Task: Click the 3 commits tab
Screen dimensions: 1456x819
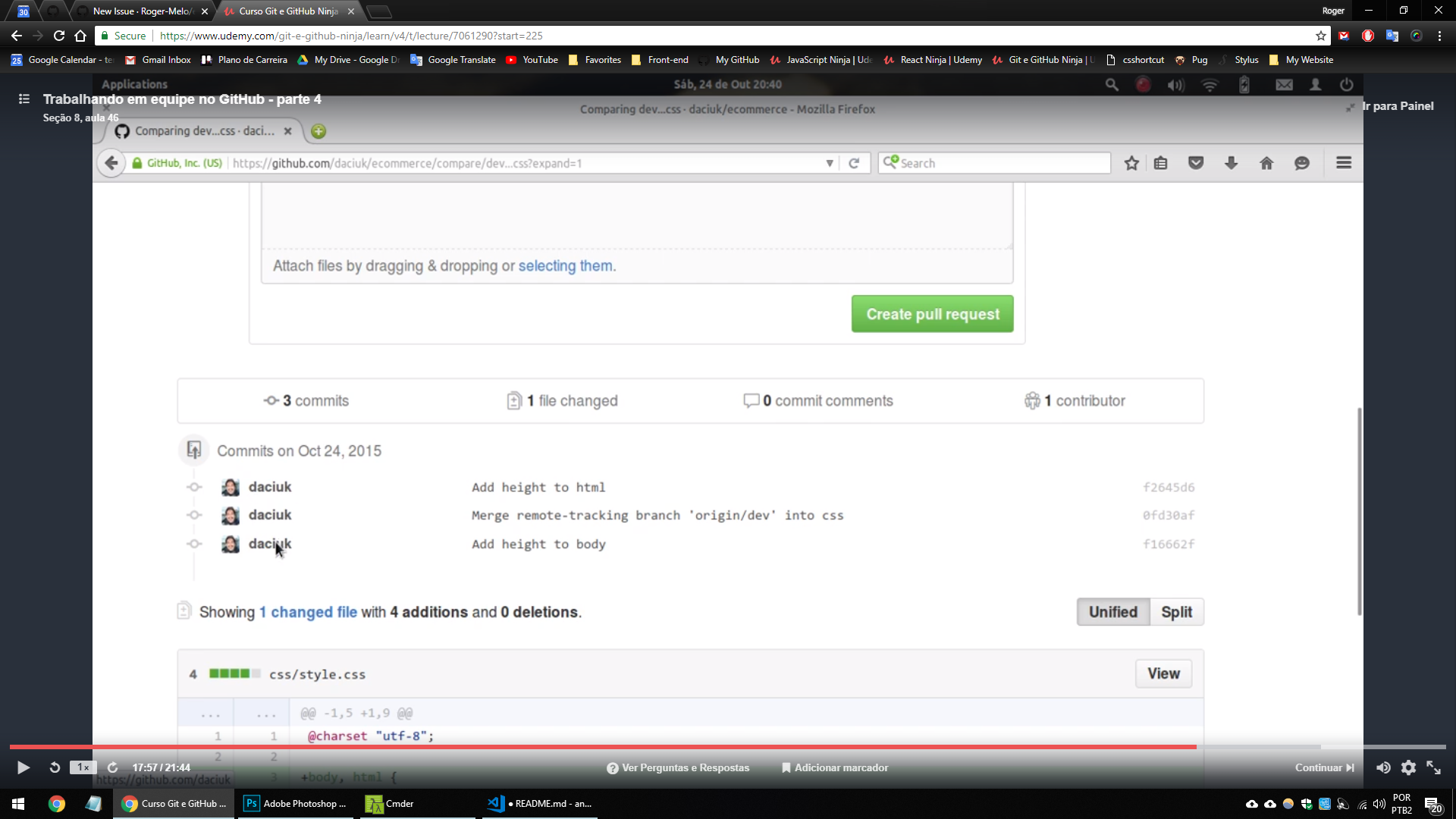Action: pos(306,400)
